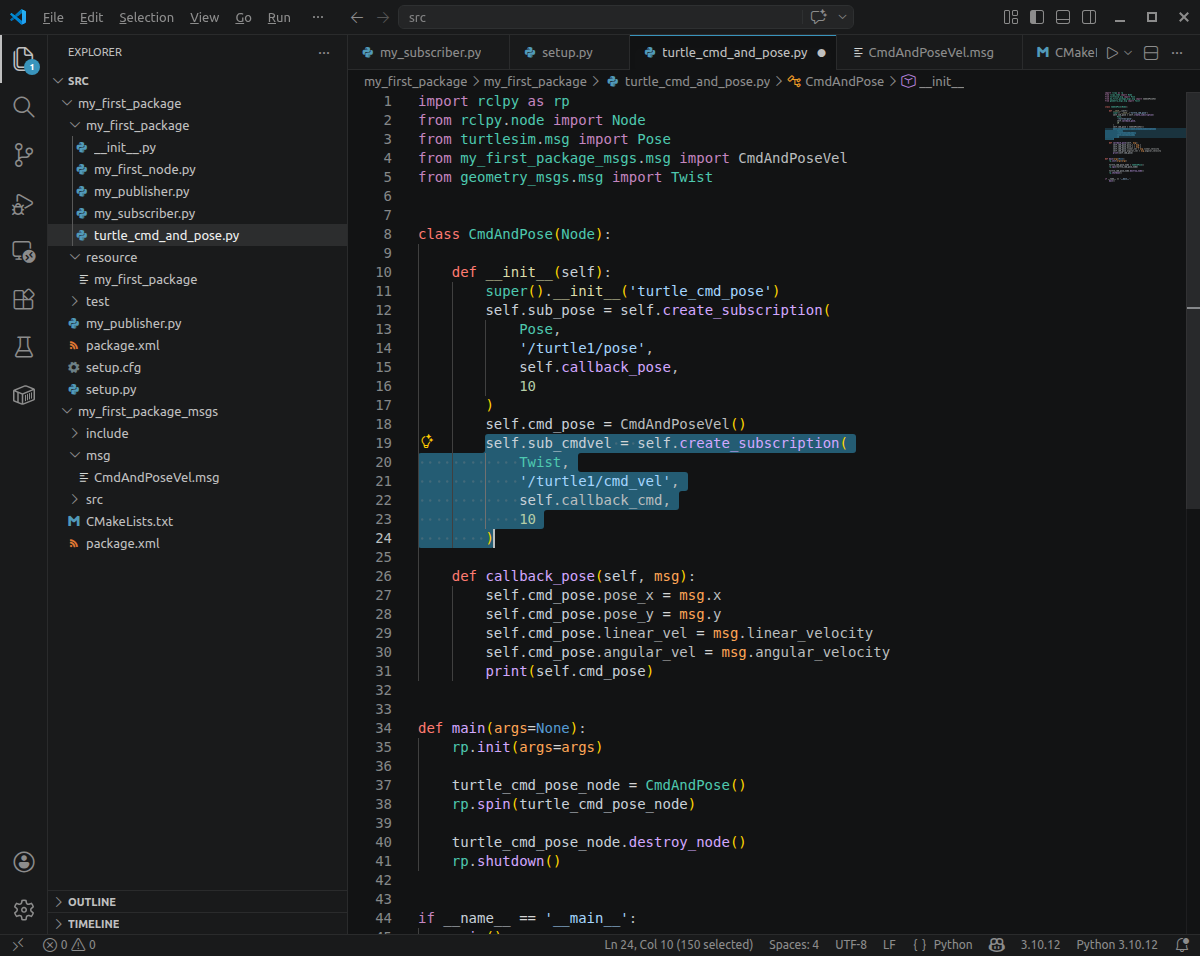This screenshot has width=1200, height=956.
Task: Open the Search view
Action: [x=24, y=106]
